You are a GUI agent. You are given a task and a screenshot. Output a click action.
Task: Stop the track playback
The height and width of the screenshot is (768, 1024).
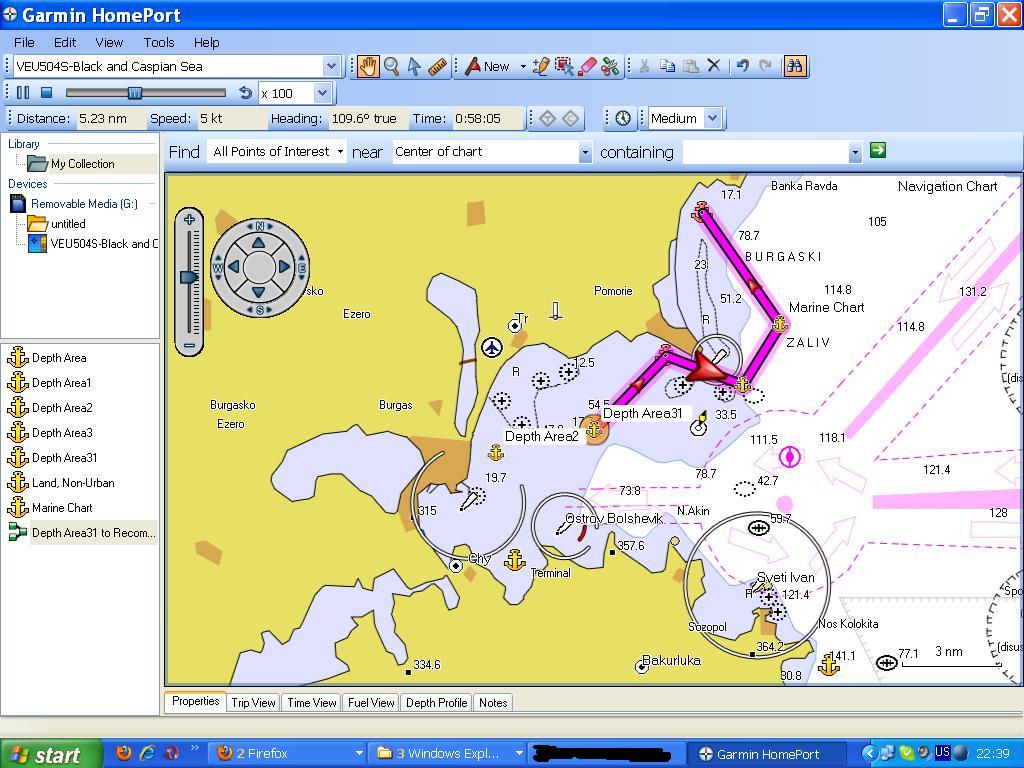(x=46, y=93)
